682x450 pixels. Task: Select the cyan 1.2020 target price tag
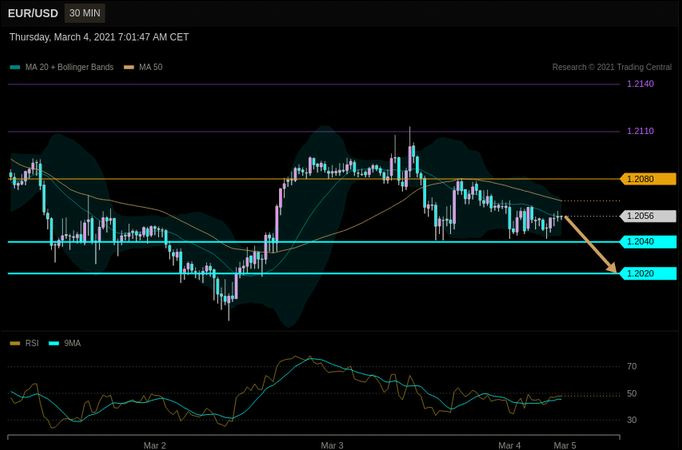pyautogui.click(x=648, y=273)
